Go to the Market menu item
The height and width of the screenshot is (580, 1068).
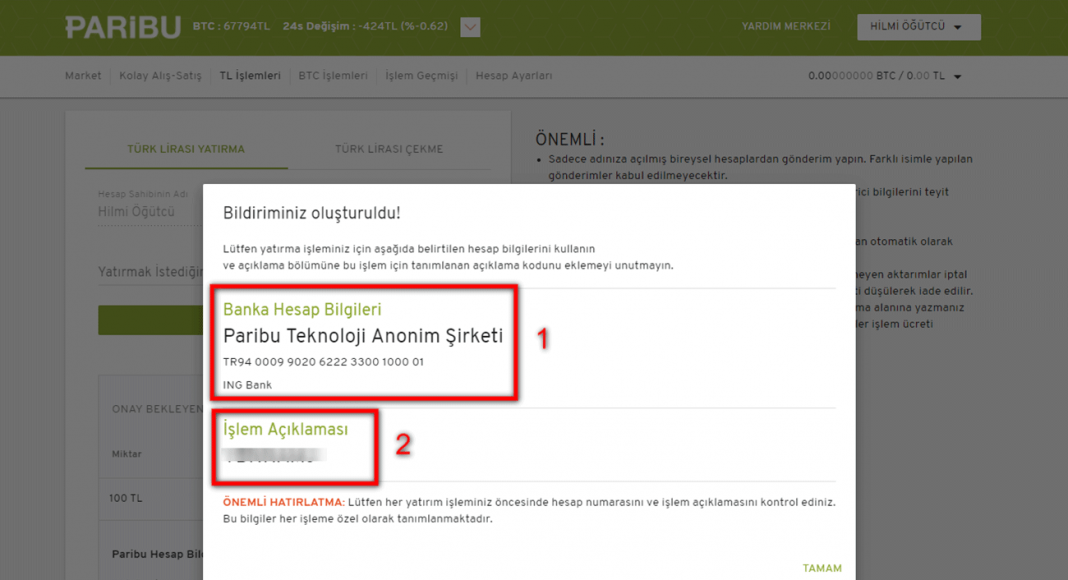point(83,76)
